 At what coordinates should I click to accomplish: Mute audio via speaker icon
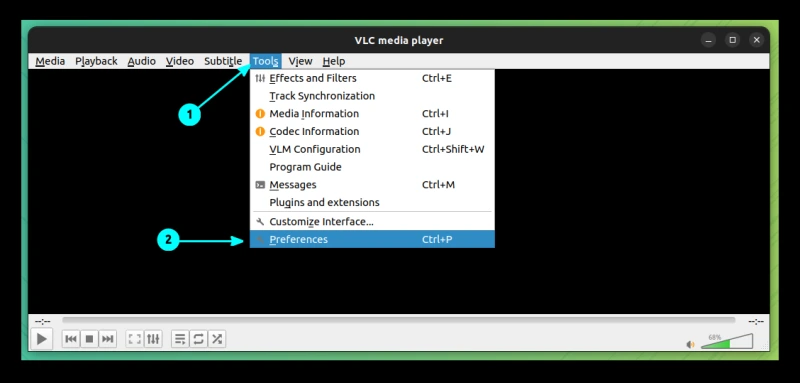(x=690, y=344)
